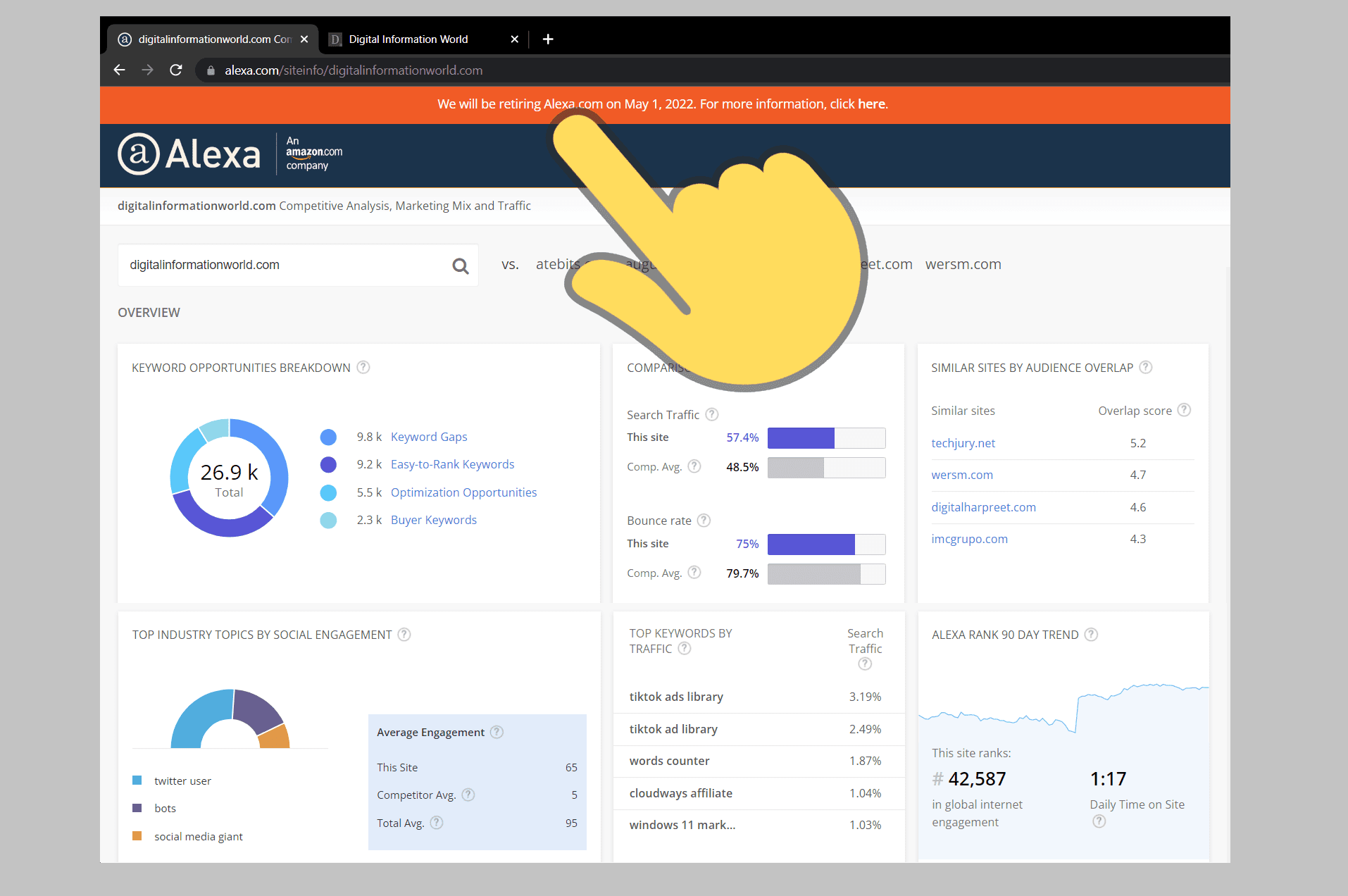Click help icon beside Alexa Rank 90 Day Trend
Image resolution: width=1348 pixels, height=896 pixels.
[1091, 634]
